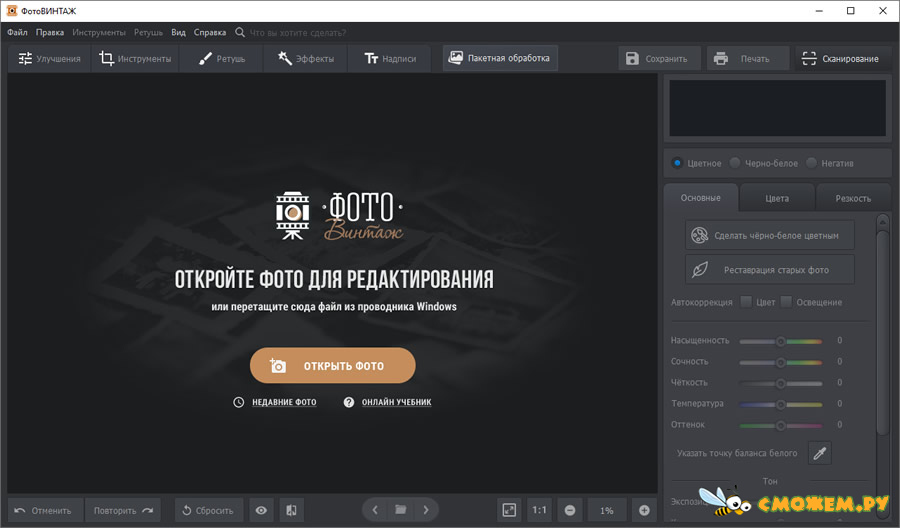Set zoom to 1:1 button
Screen dimensions: 900x528
(539, 510)
